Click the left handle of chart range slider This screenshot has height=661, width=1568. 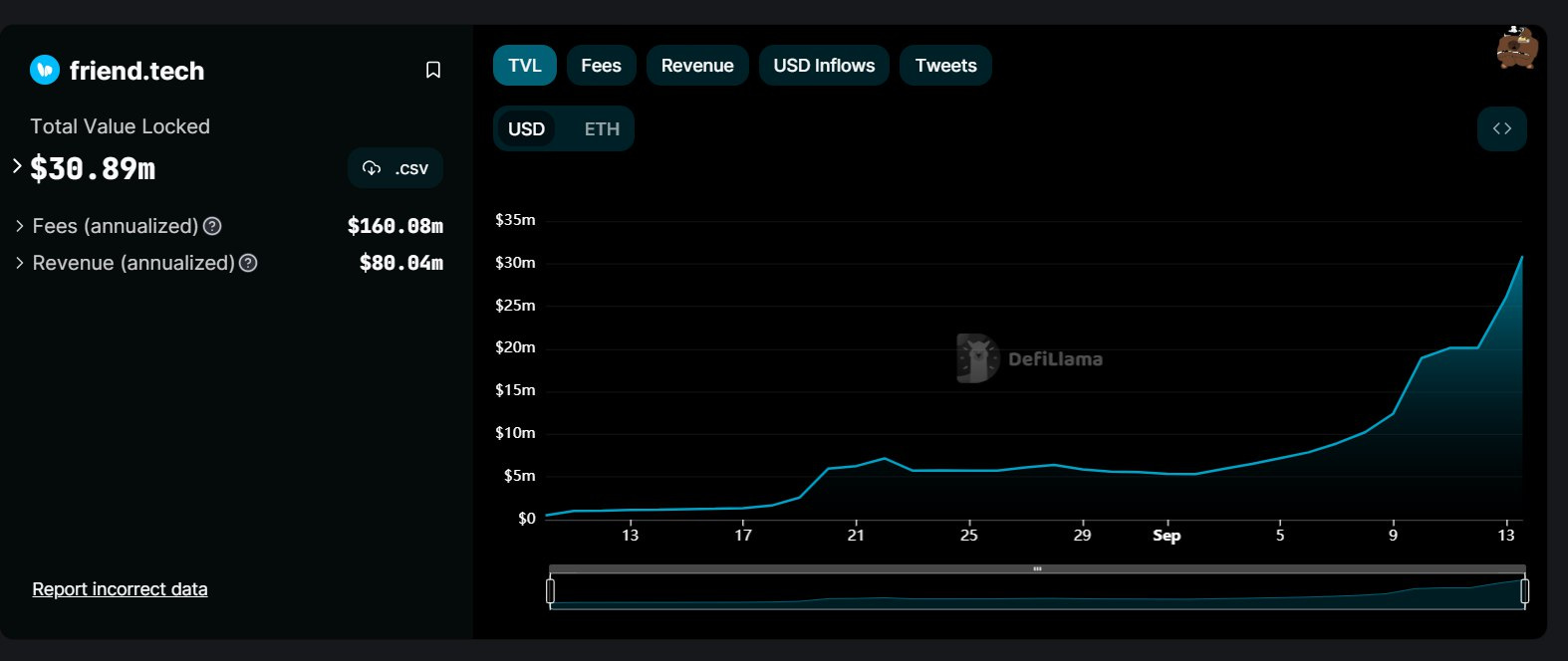click(x=550, y=591)
